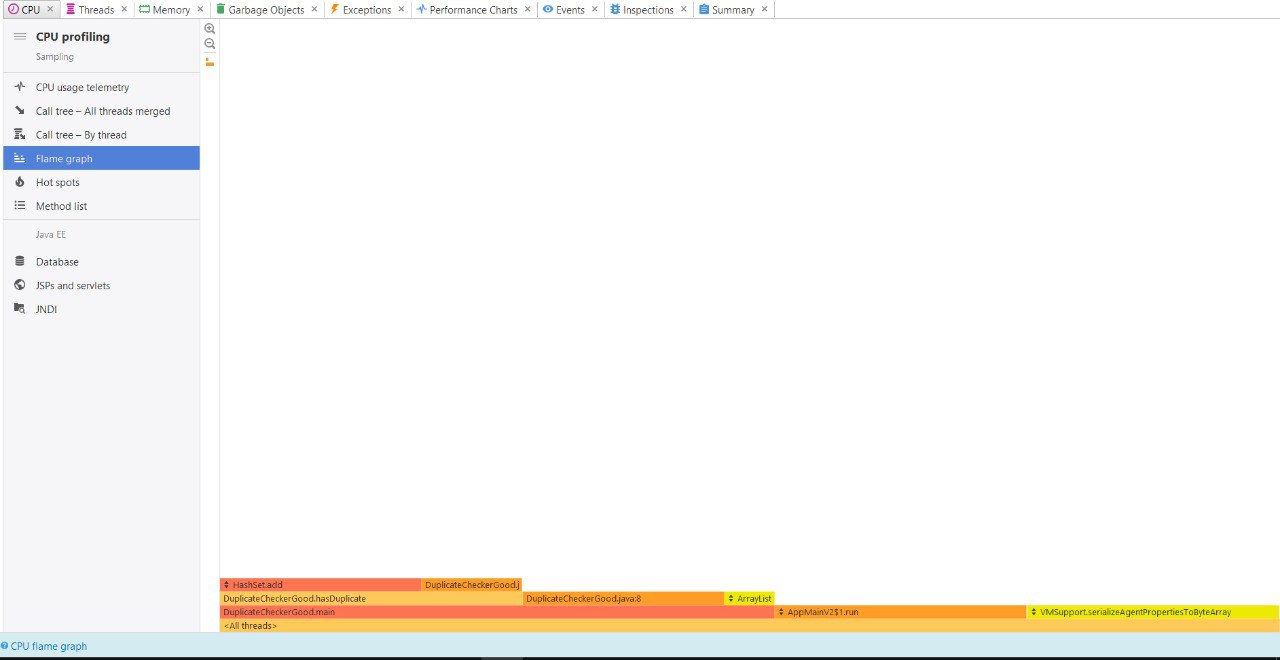Close the Summary tab
Viewport: 1280px width, 660px height.
(x=765, y=9)
